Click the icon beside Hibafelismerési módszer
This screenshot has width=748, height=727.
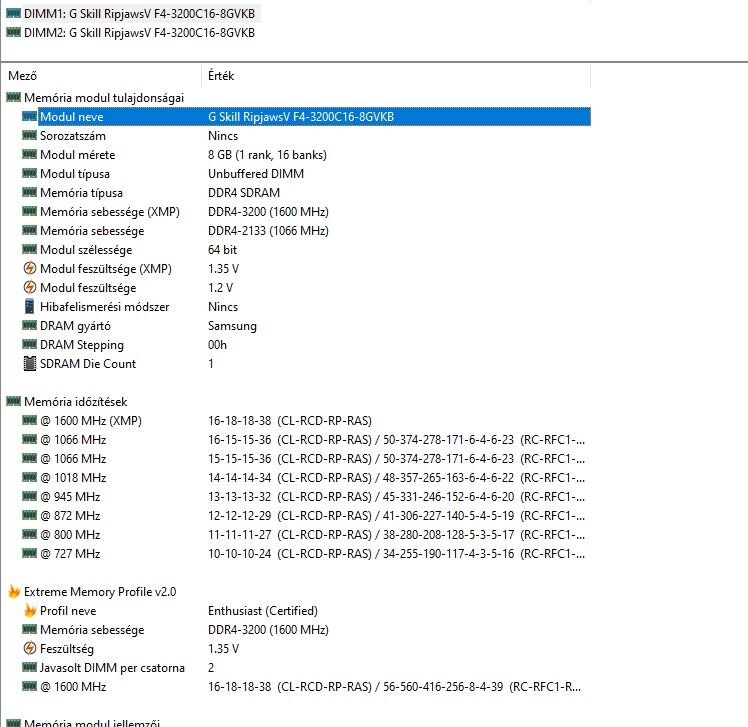[x=30, y=306]
